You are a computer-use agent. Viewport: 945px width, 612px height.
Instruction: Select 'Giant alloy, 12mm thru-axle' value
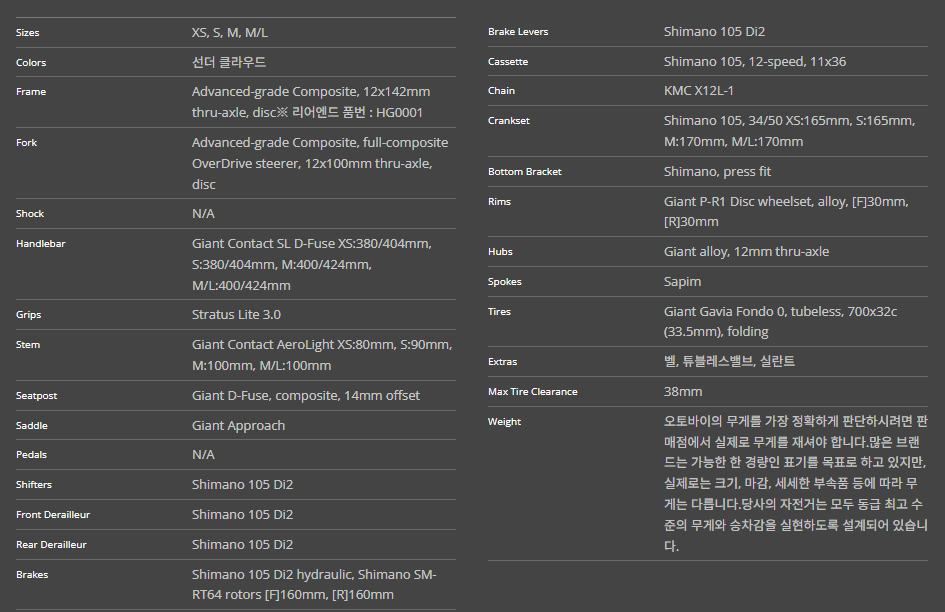pyautogui.click(x=746, y=251)
